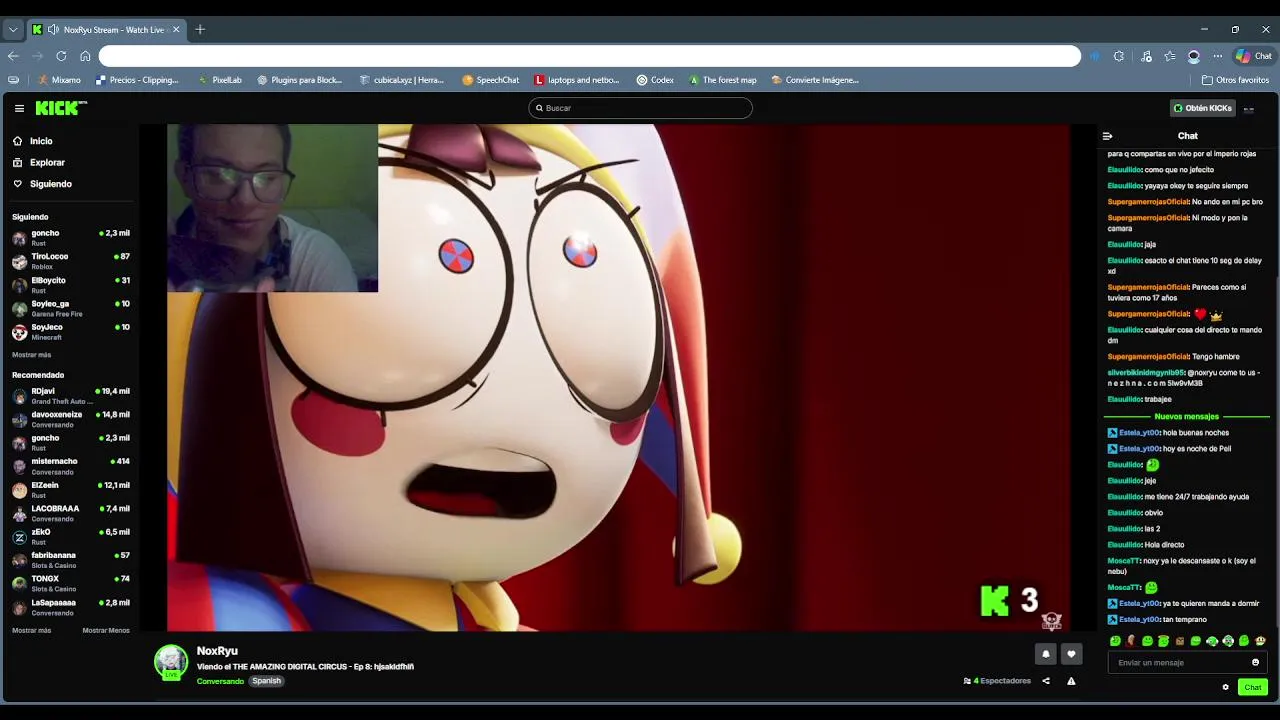
Task: Select the first green emote in emote row
Action: coord(1115,641)
